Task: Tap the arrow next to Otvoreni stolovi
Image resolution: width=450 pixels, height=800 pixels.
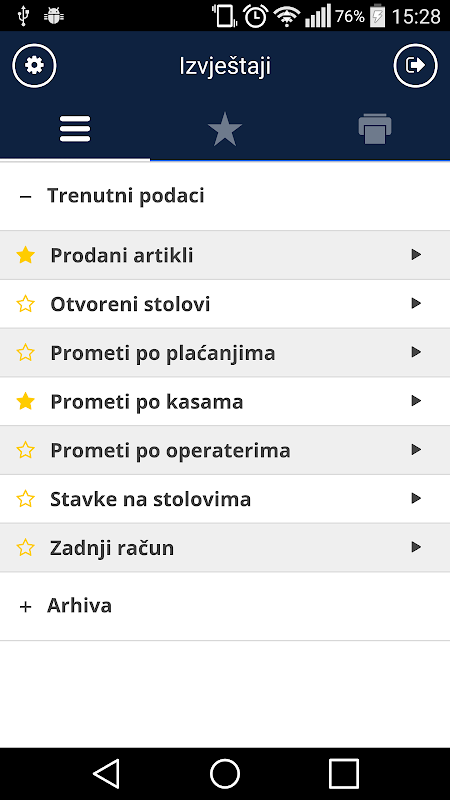Action: click(x=416, y=304)
